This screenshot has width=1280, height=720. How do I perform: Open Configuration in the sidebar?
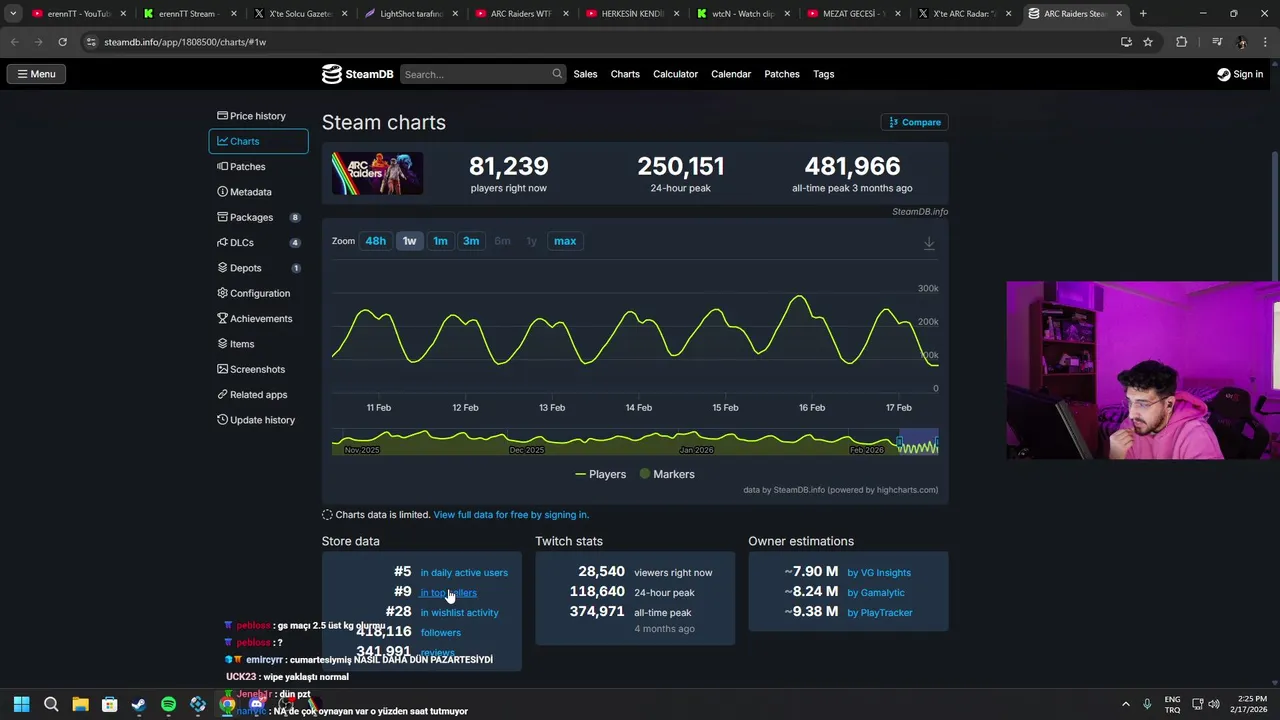pyautogui.click(x=258, y=293)
